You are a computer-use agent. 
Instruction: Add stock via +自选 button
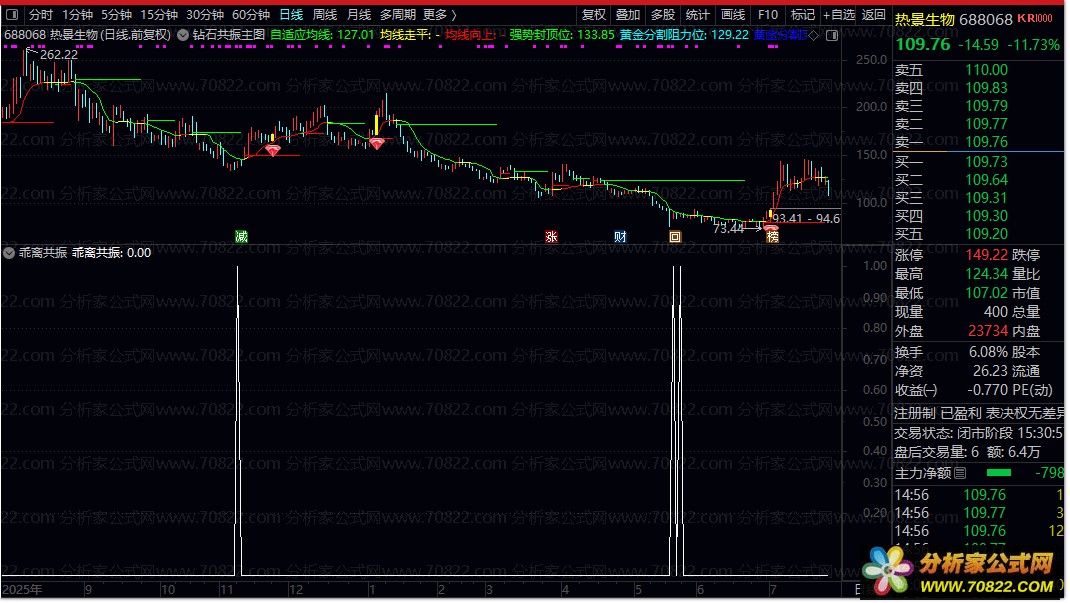click(x=839, y=14)
